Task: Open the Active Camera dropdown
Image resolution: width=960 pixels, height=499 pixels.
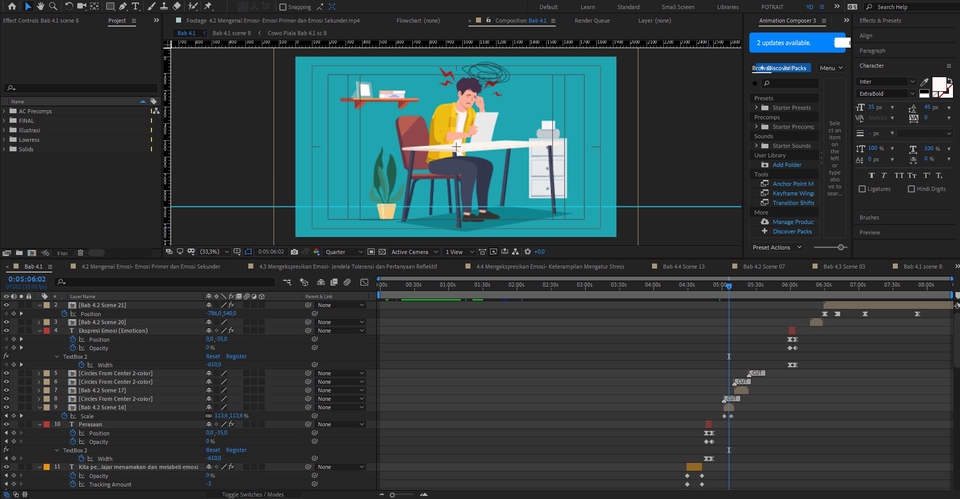Action: pos(414,252)
